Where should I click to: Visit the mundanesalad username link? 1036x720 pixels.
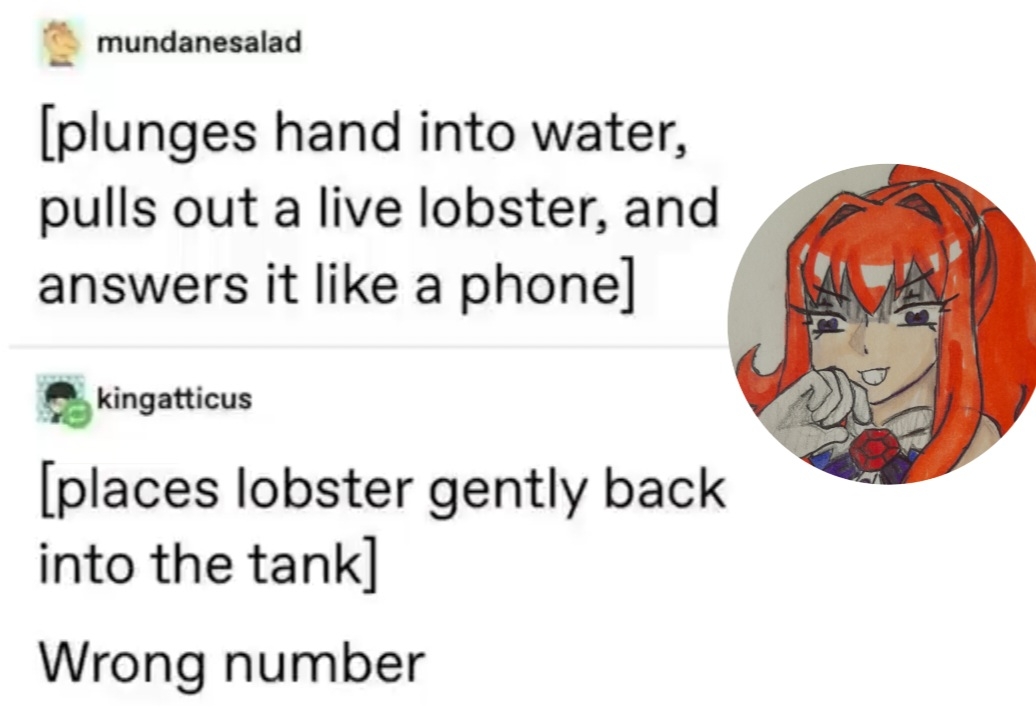[199, 42]
